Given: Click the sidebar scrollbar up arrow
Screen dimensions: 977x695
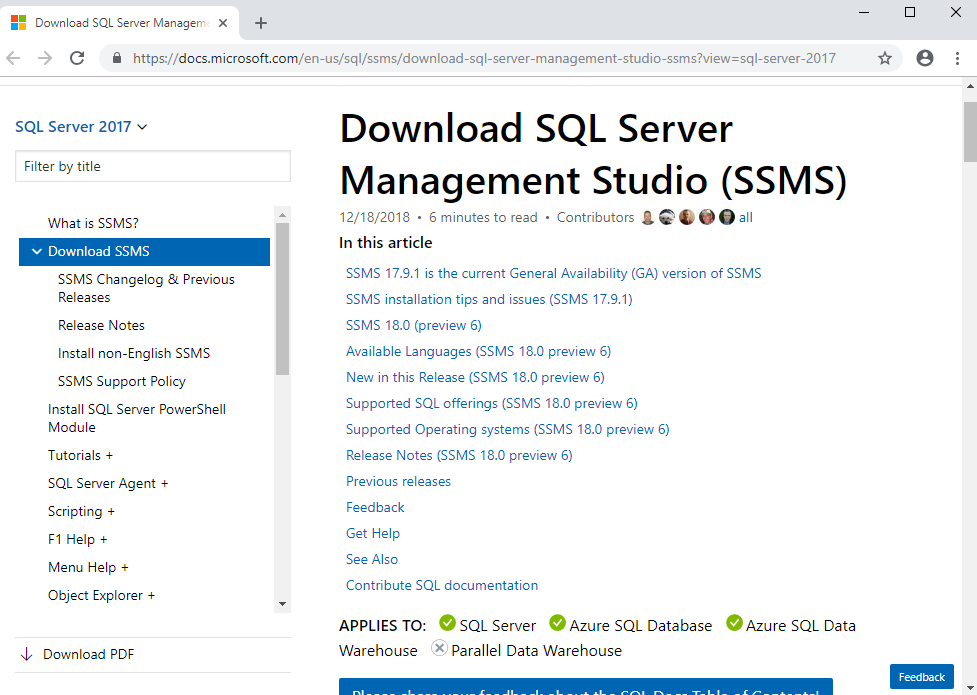Looking at the screenshot, I should (282, 215).
